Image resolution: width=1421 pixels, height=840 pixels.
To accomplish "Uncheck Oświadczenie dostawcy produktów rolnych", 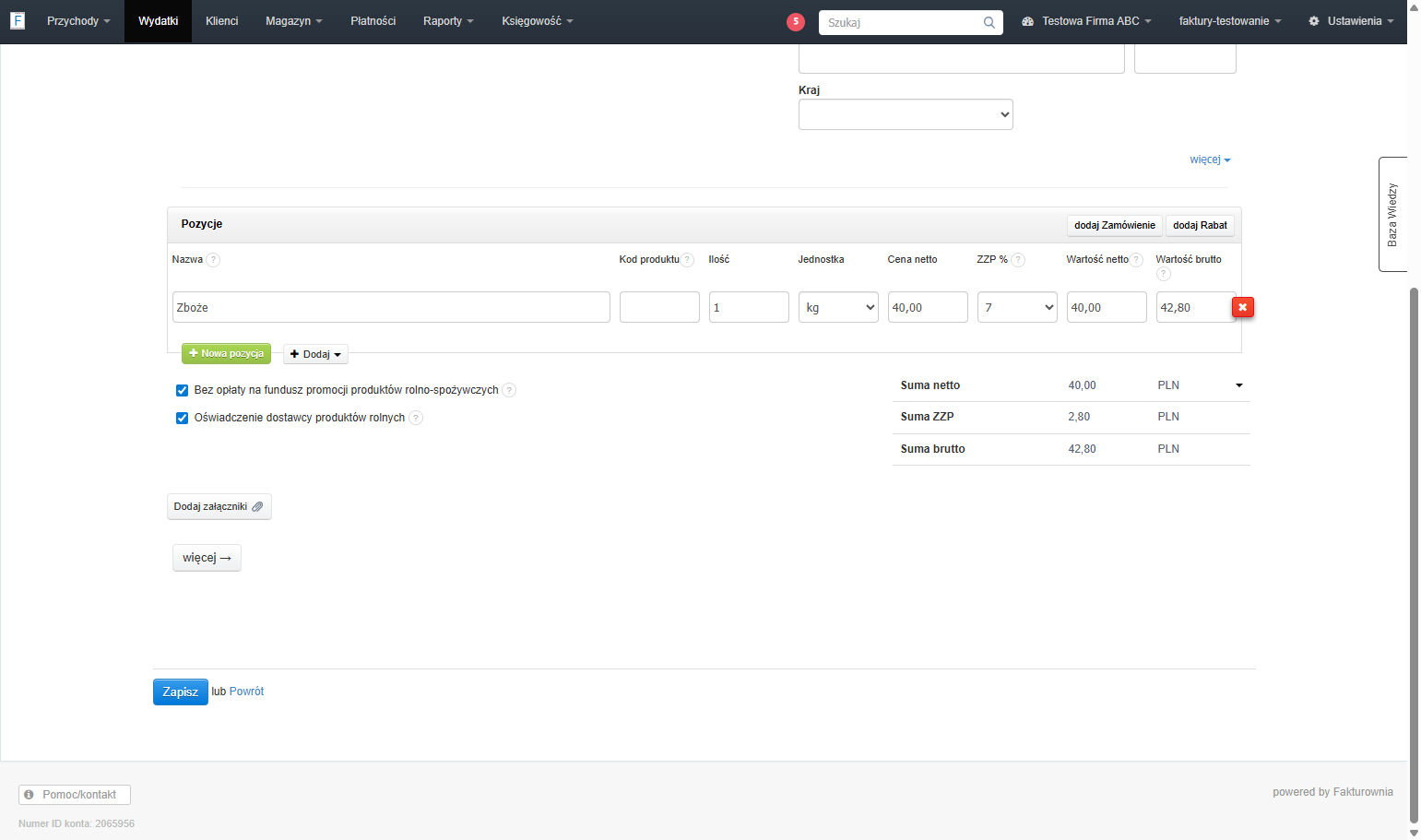I will tap(182, 418).
